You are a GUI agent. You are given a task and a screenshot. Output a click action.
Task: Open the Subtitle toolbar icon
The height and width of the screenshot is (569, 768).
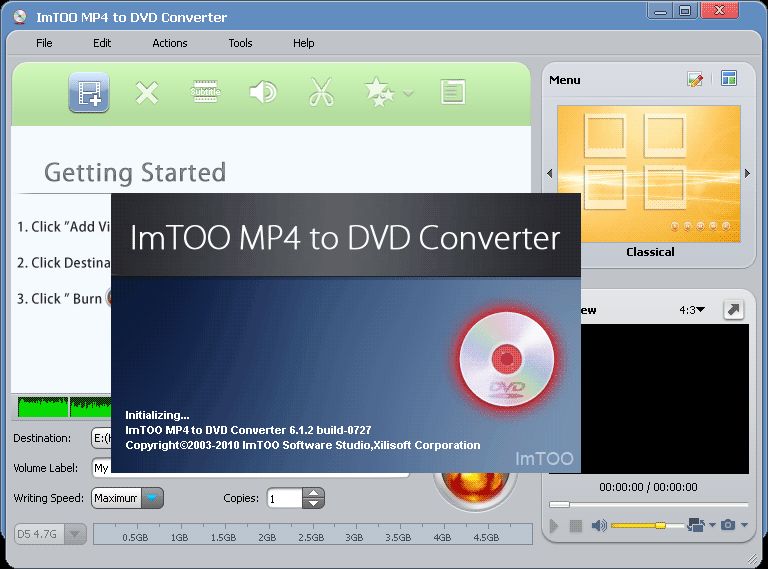205,92
